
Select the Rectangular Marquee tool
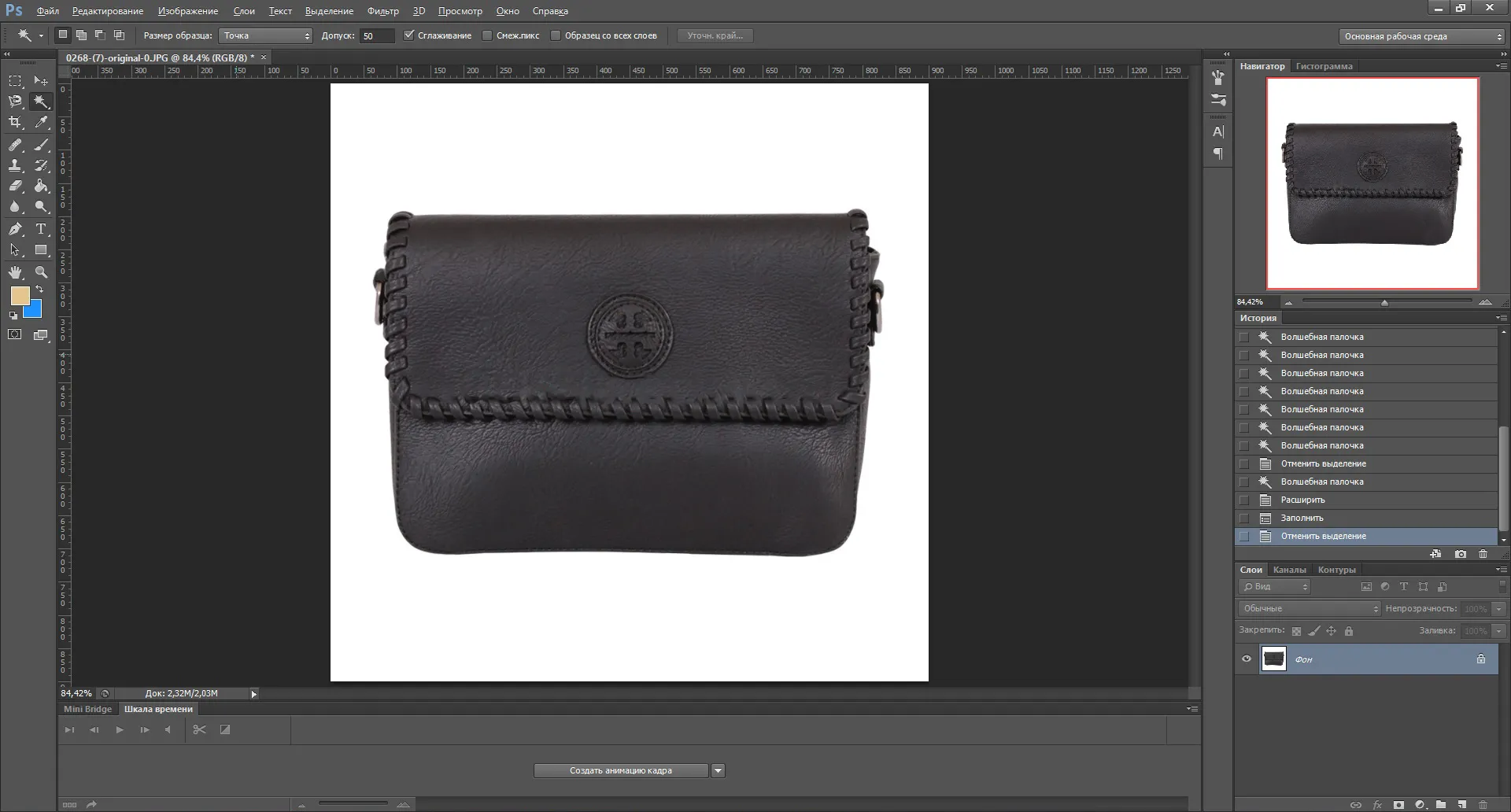coord(15,81)
